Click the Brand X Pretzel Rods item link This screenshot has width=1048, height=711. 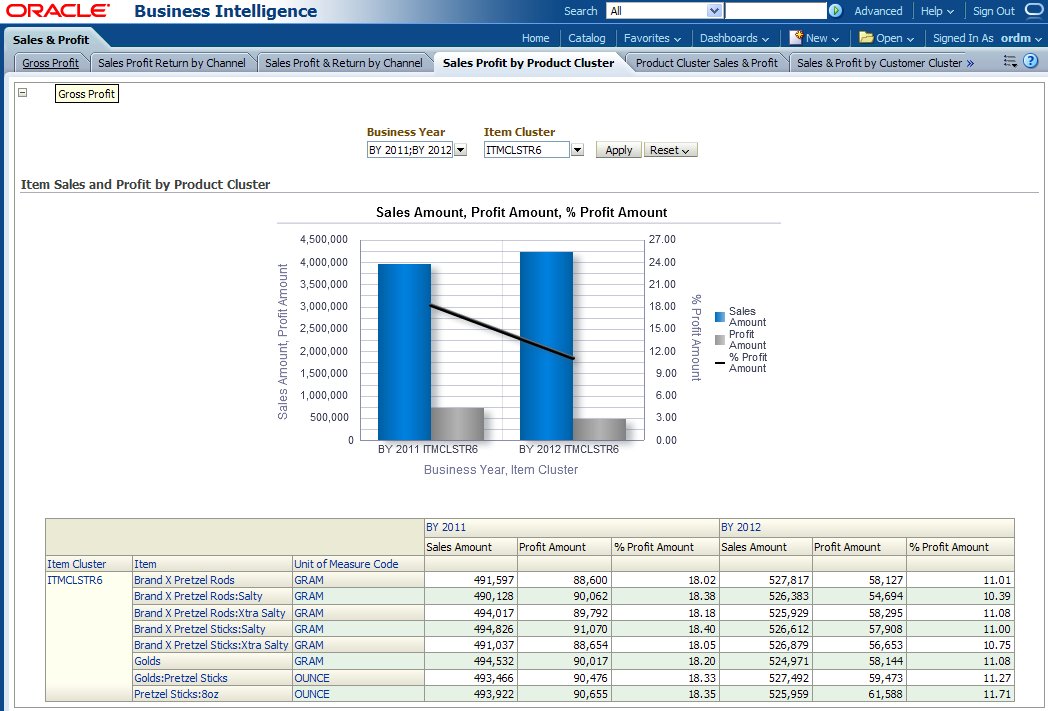[184, 580]
